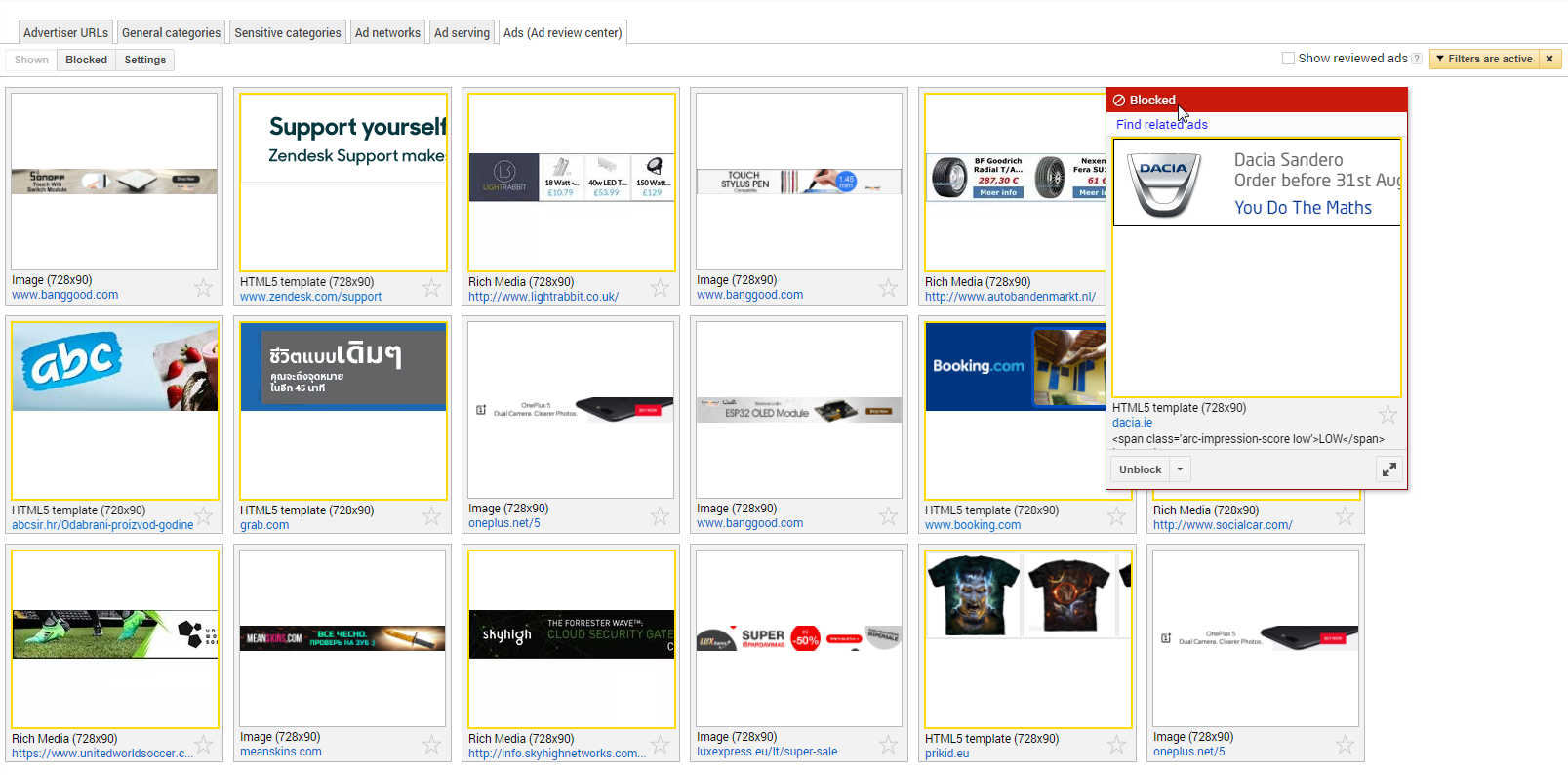Star the www.booking.com ad
The width and height of the screenshot is (1568, 775).
1116,515
